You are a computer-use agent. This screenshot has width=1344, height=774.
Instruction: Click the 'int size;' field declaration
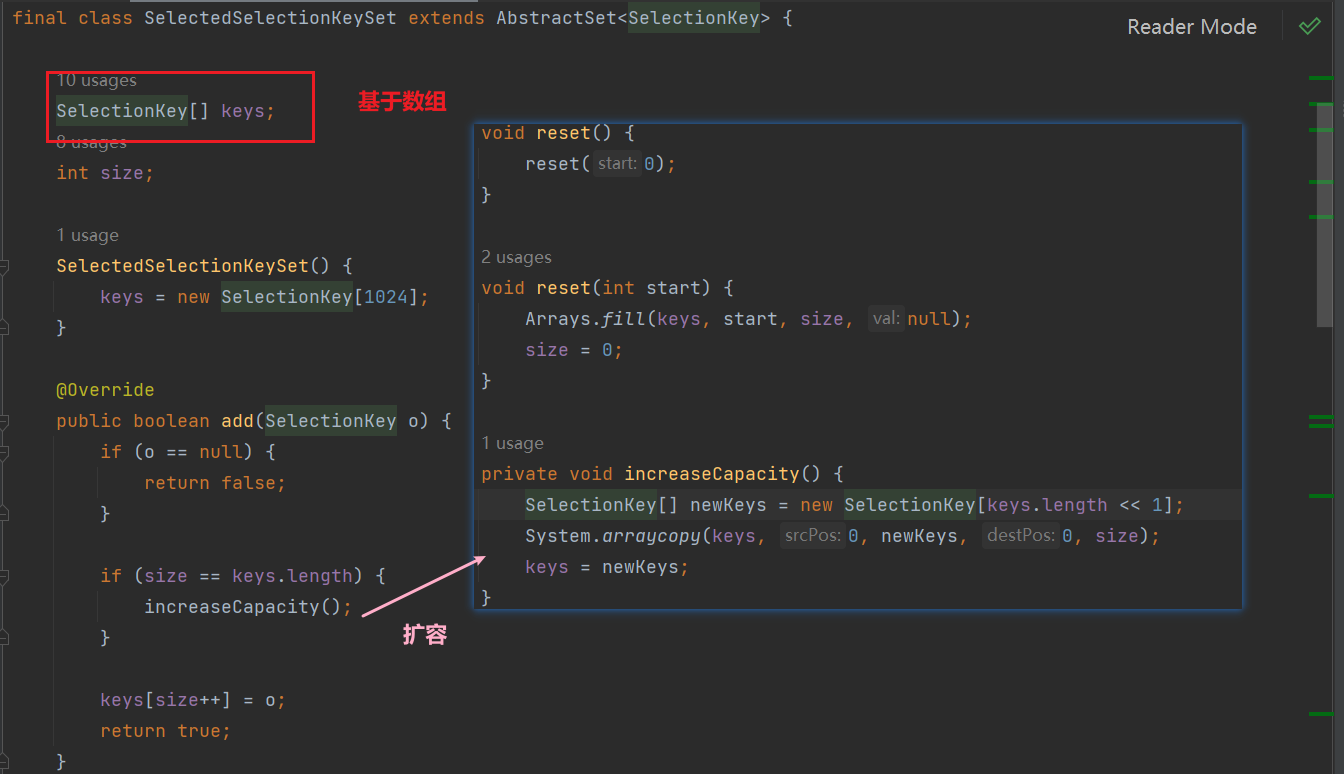105,173
